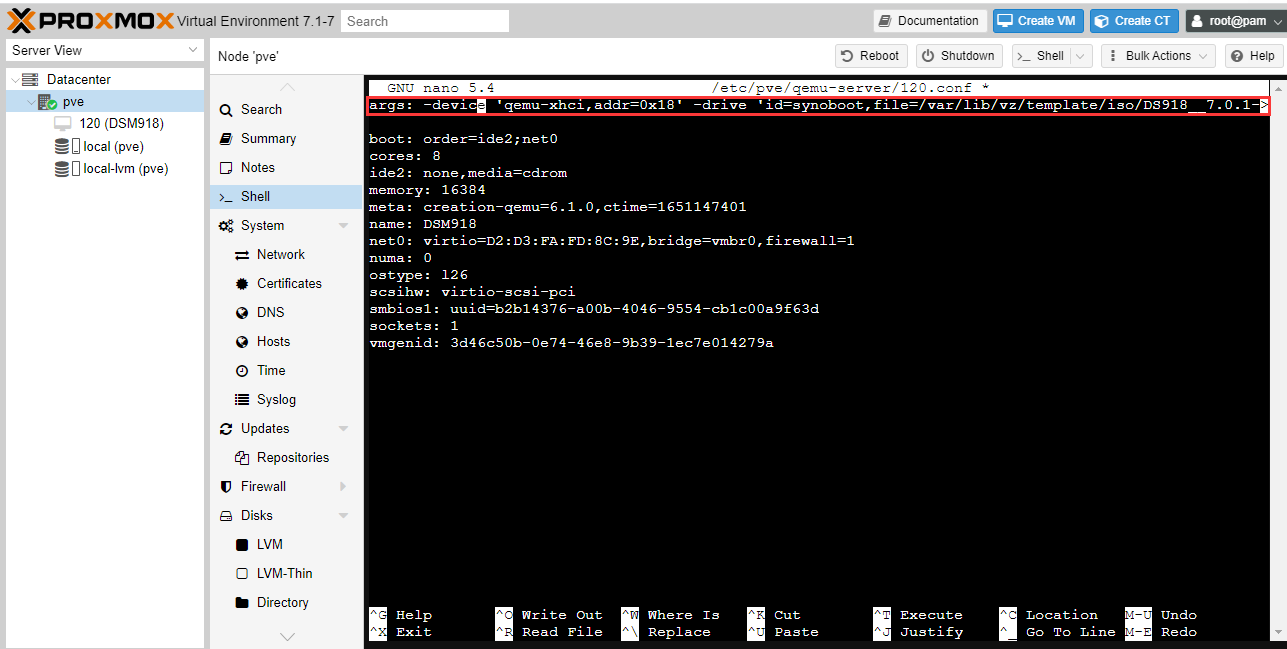Click the Notes sticky-note icon
Viewport: 1287px width, 649px height.
coord(226,168)
